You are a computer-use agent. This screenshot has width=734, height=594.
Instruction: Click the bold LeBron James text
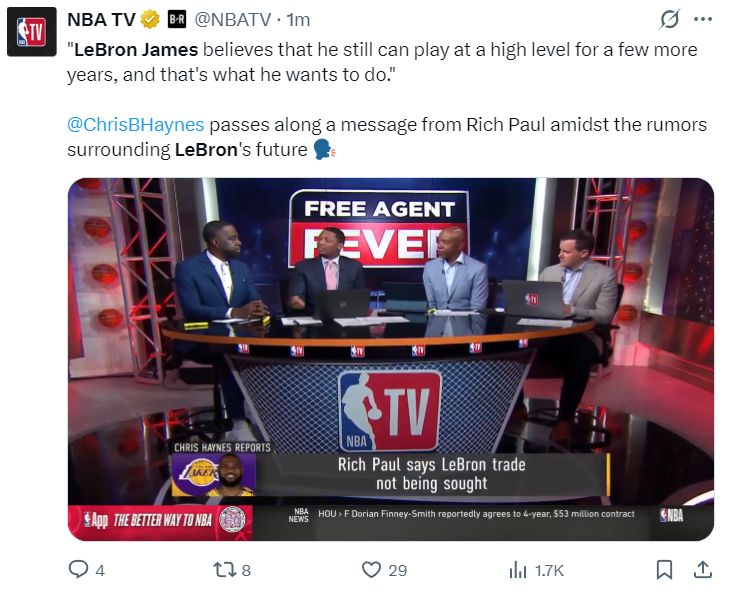click(x=136, y=50)
